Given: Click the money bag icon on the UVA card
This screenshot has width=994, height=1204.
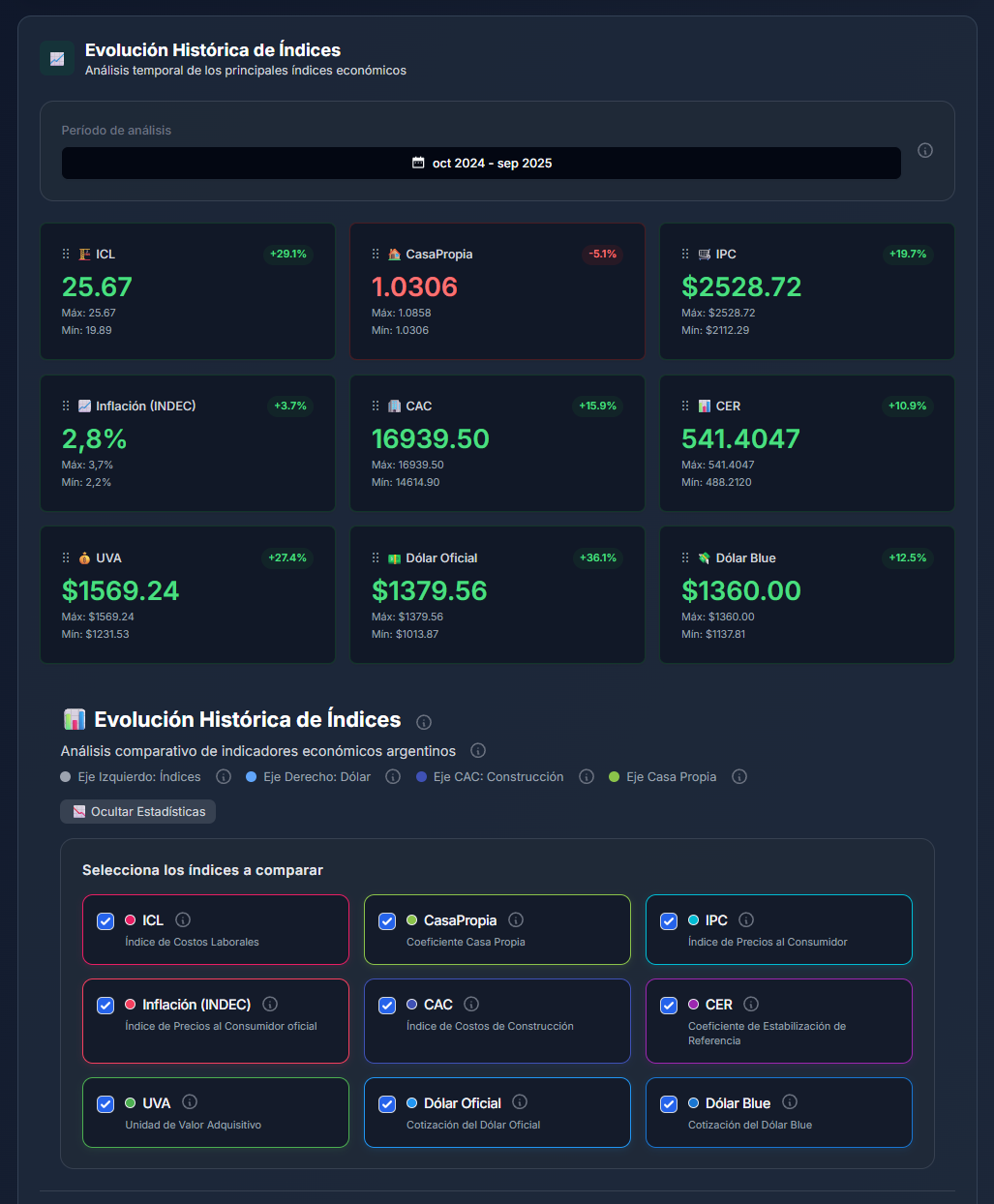Looking at the screenshot, I should [86, 557].
